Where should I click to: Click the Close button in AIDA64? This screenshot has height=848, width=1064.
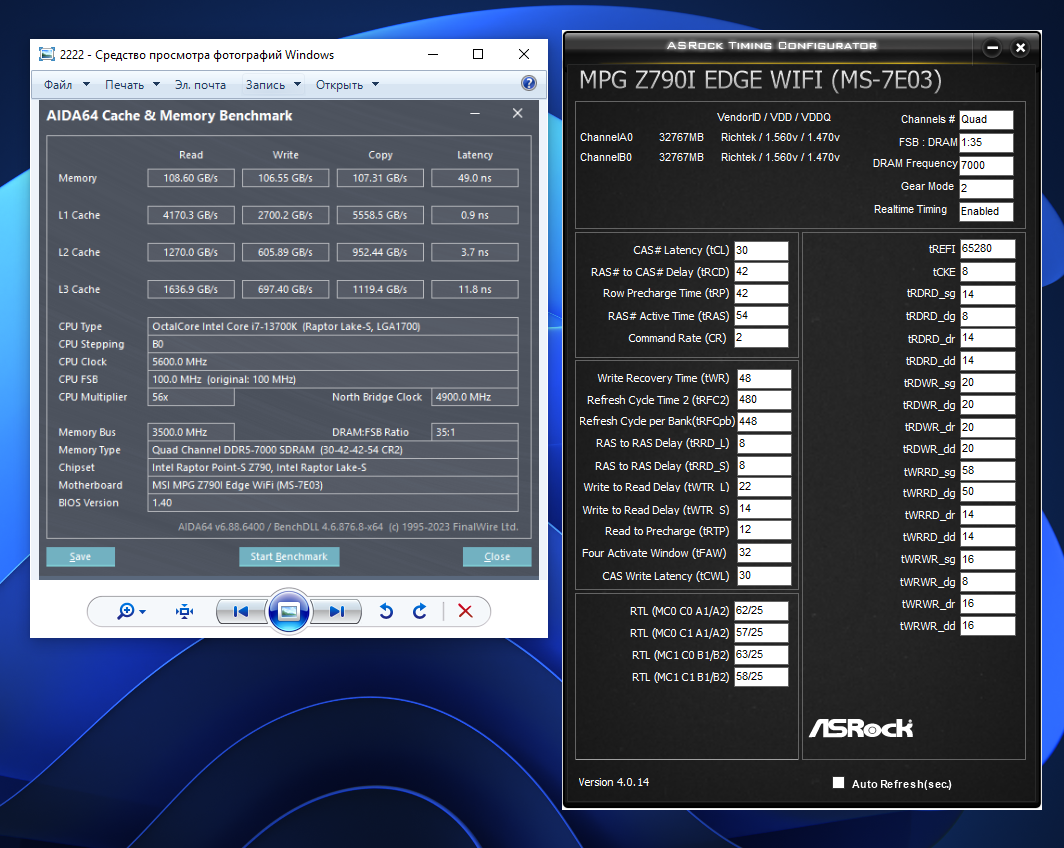pyautogui.click(x=497, y=556)
